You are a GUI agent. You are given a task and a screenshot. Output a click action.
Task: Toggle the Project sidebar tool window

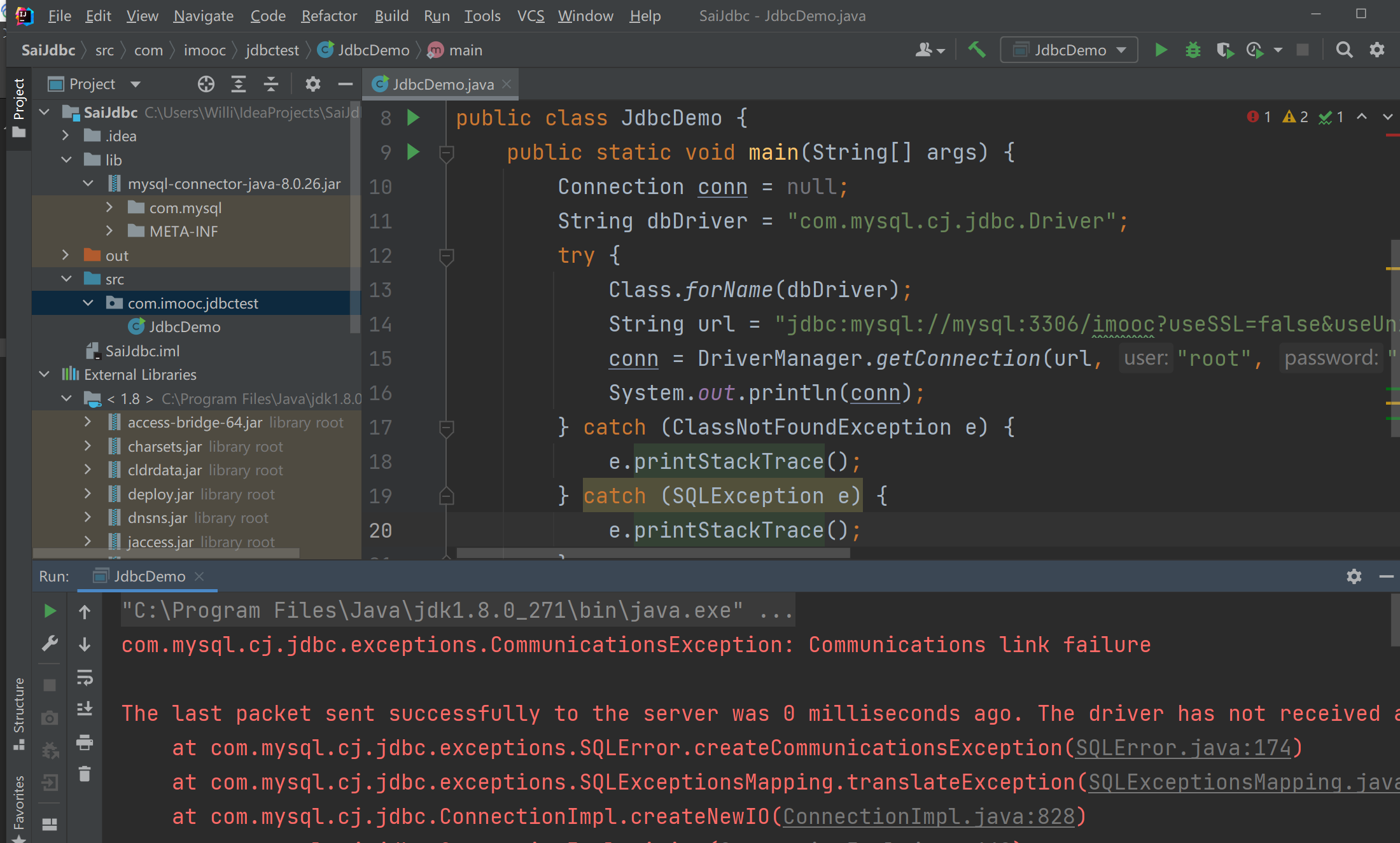coord(18,107)
